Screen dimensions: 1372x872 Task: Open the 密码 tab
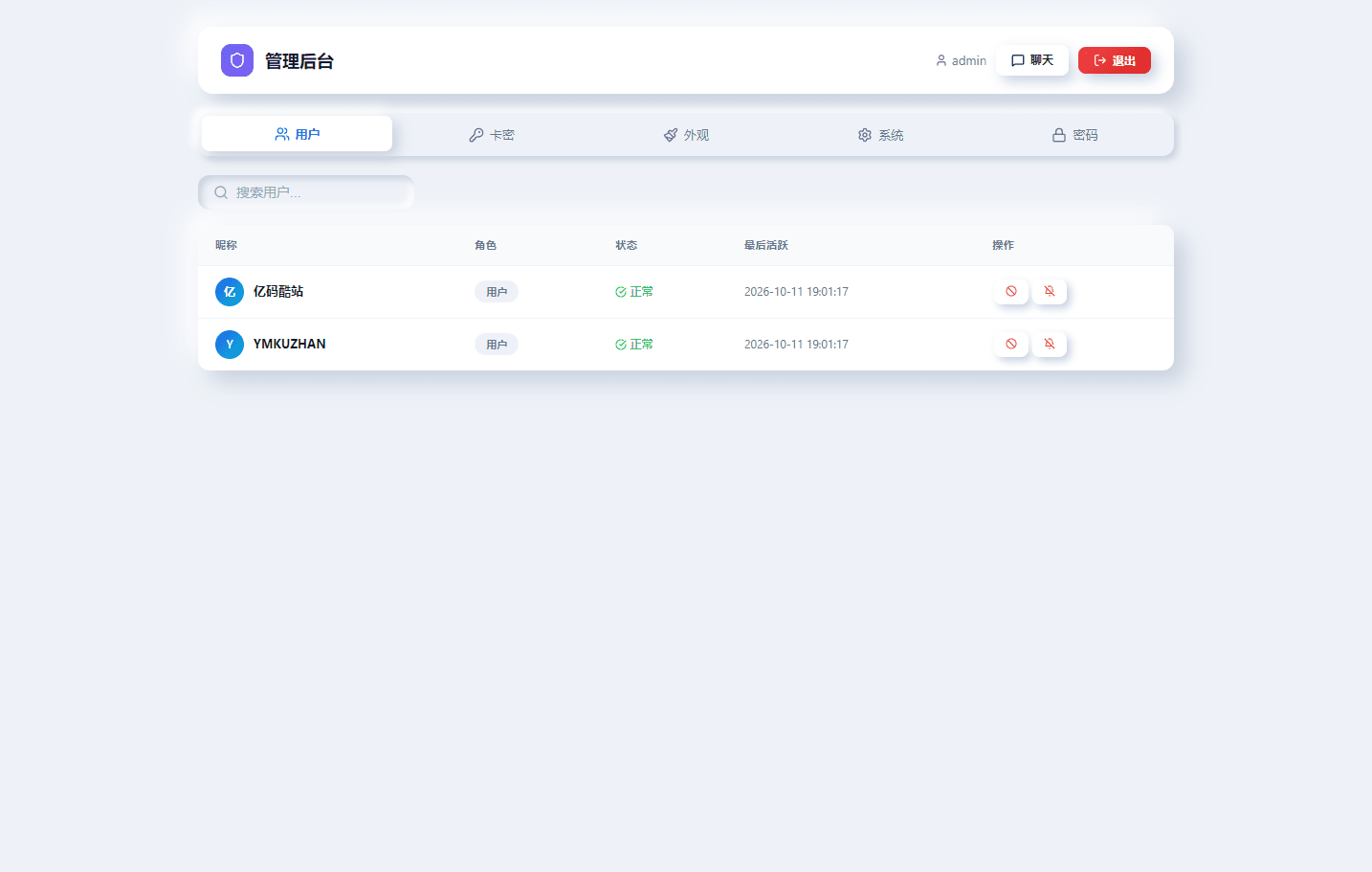point(1074,135)
